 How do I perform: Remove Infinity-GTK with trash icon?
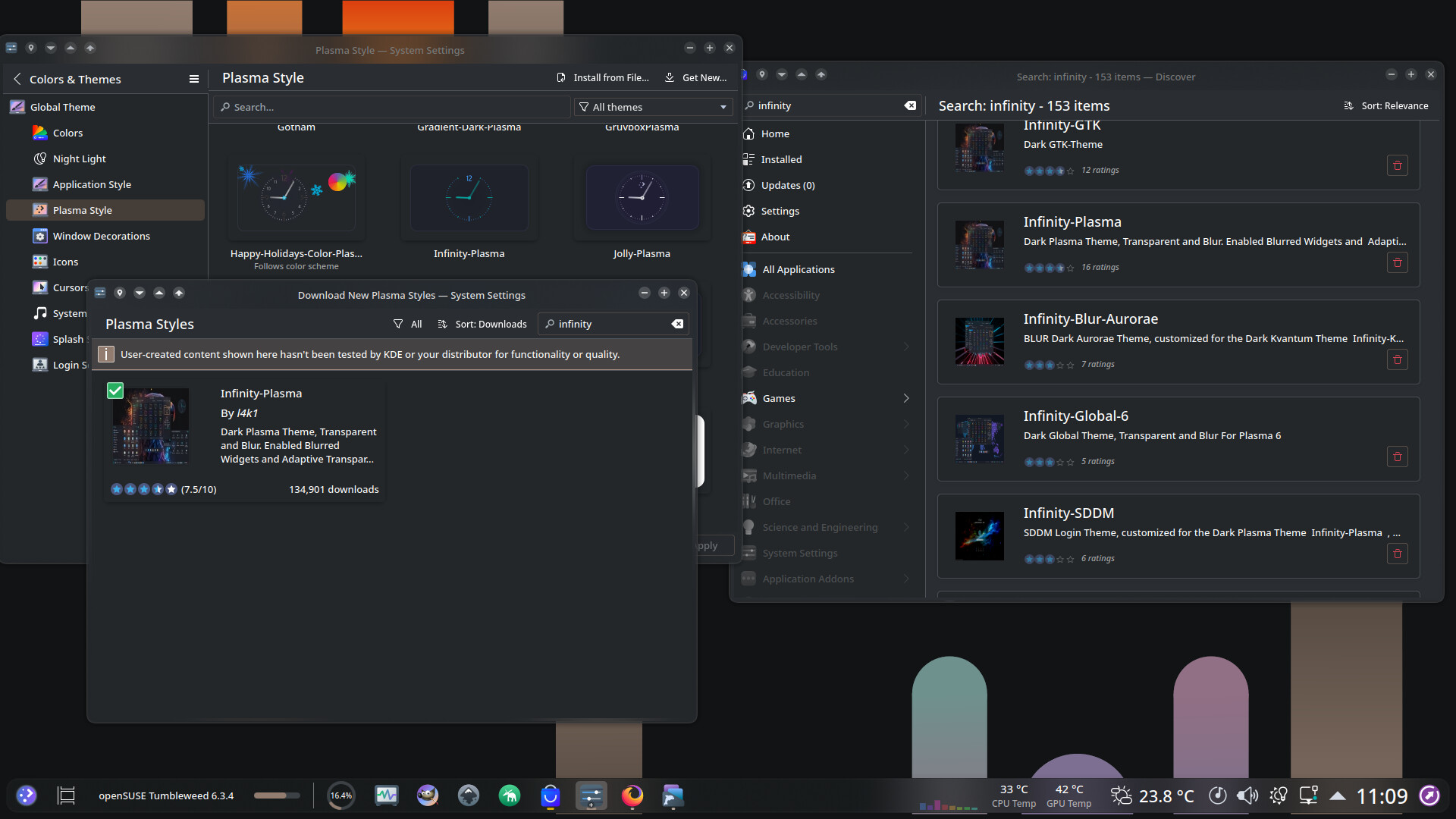tap(1398, 165)
